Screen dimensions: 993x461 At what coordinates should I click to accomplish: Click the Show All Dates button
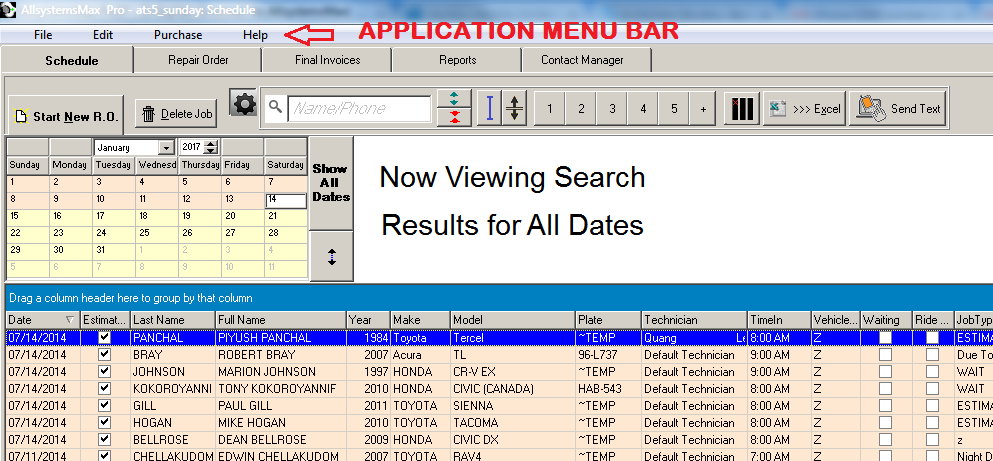coord(331,183)
